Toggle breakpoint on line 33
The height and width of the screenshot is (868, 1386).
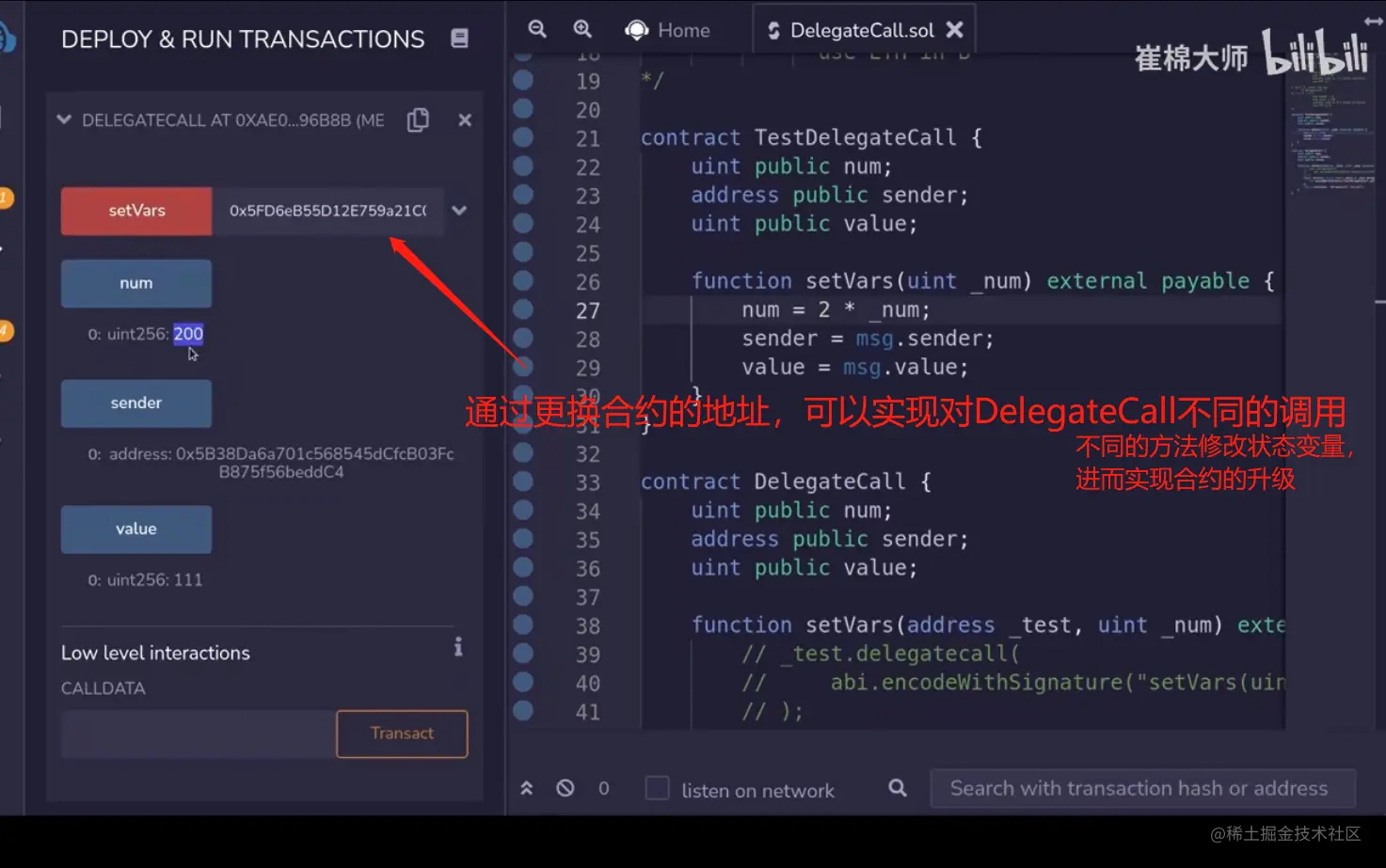tap(523, 481)
